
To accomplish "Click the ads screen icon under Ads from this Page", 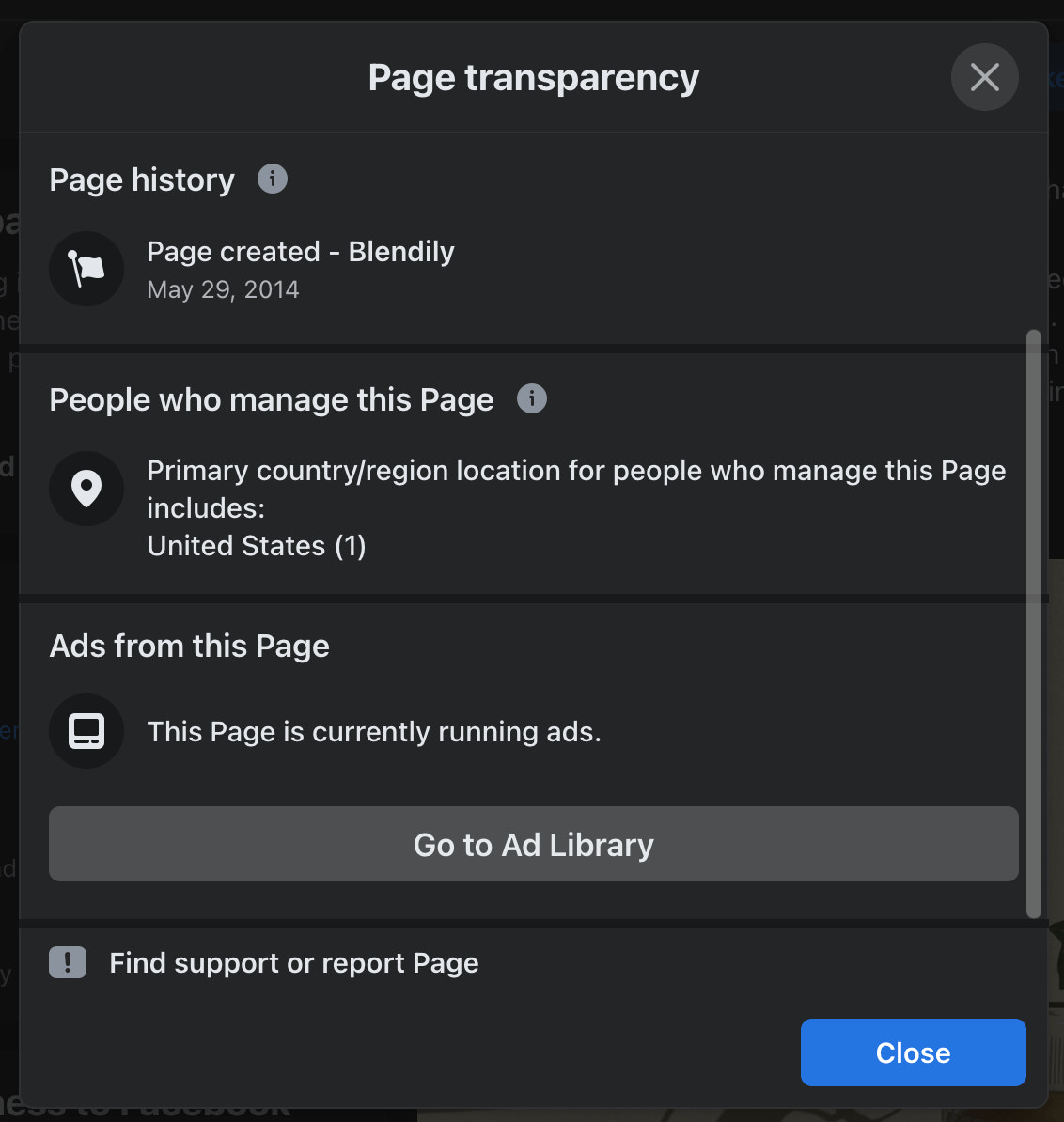I will pyautogui.click(x=86, y=731).
